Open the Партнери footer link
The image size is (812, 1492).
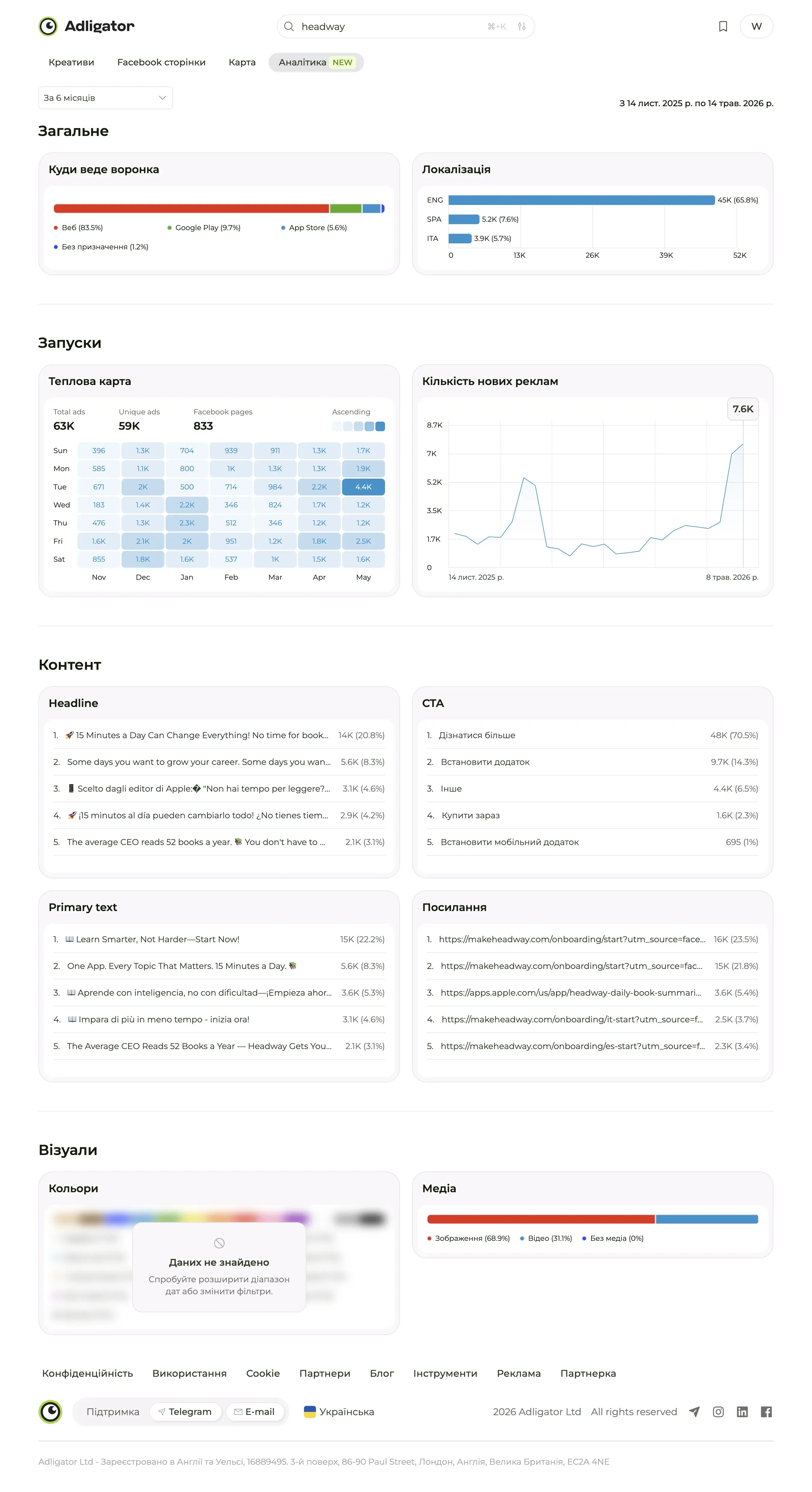pyautogui.click(x=325, y=1373)
